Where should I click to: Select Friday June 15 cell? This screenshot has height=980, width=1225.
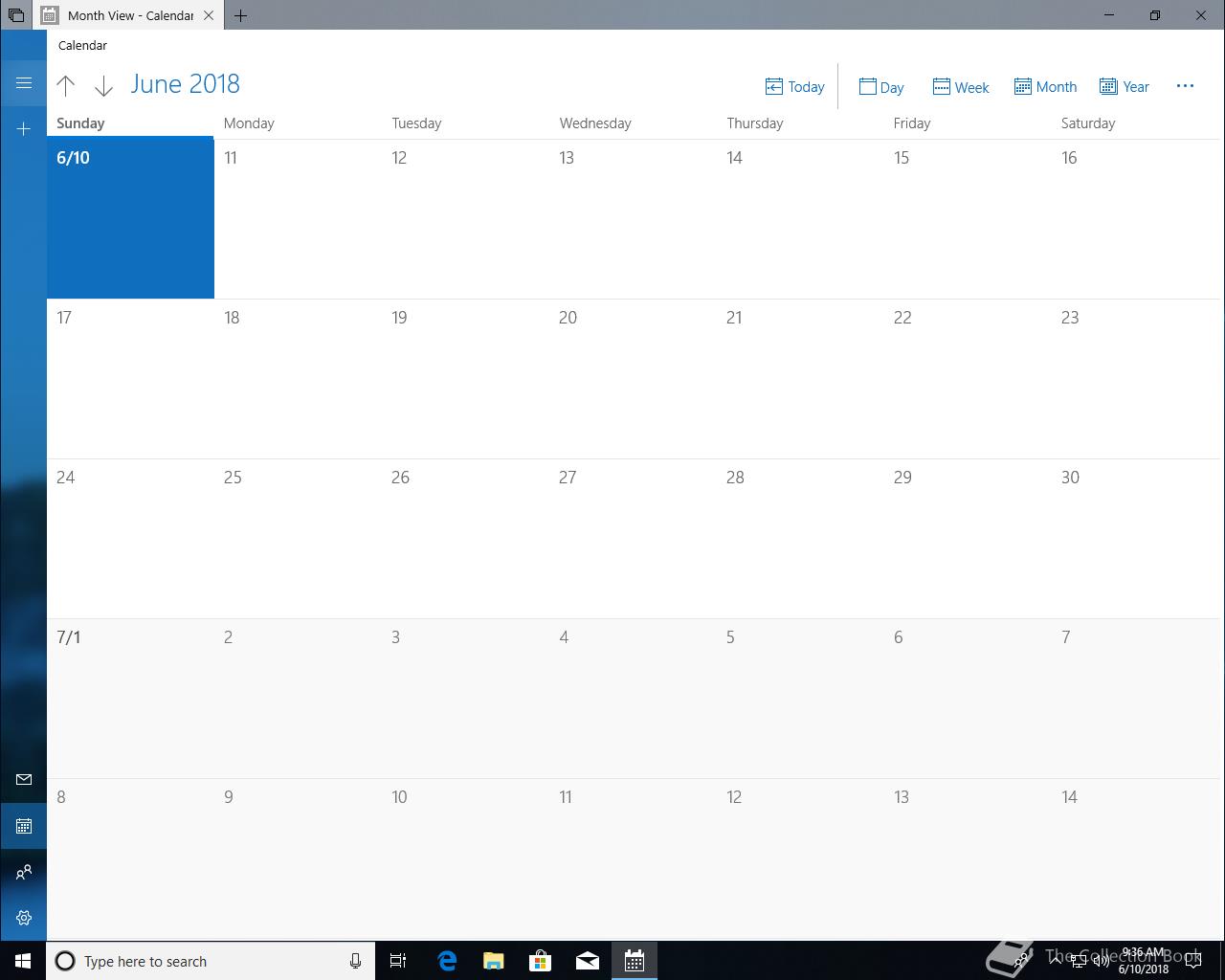[968, 219]
